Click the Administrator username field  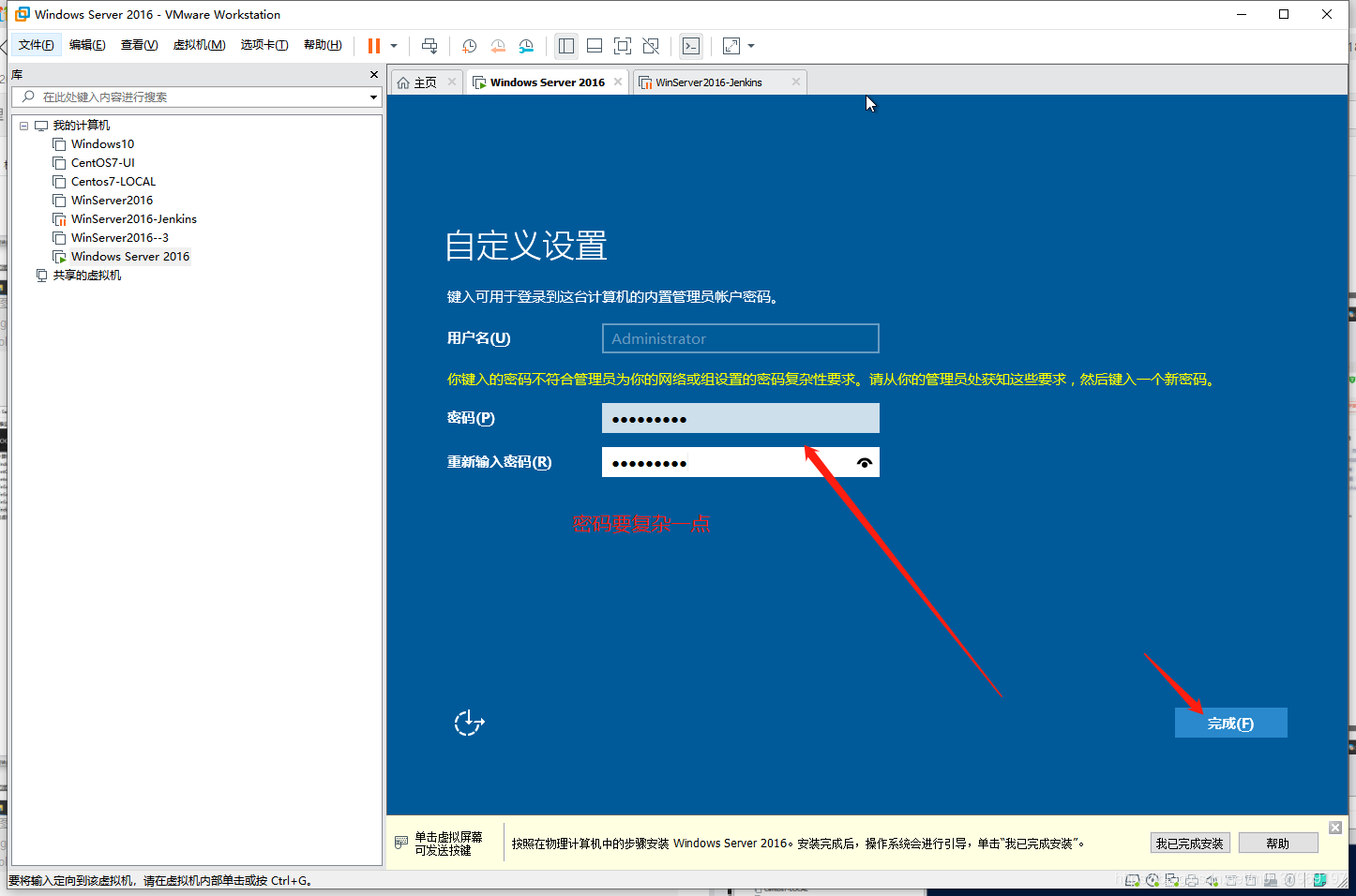[740, 338]
